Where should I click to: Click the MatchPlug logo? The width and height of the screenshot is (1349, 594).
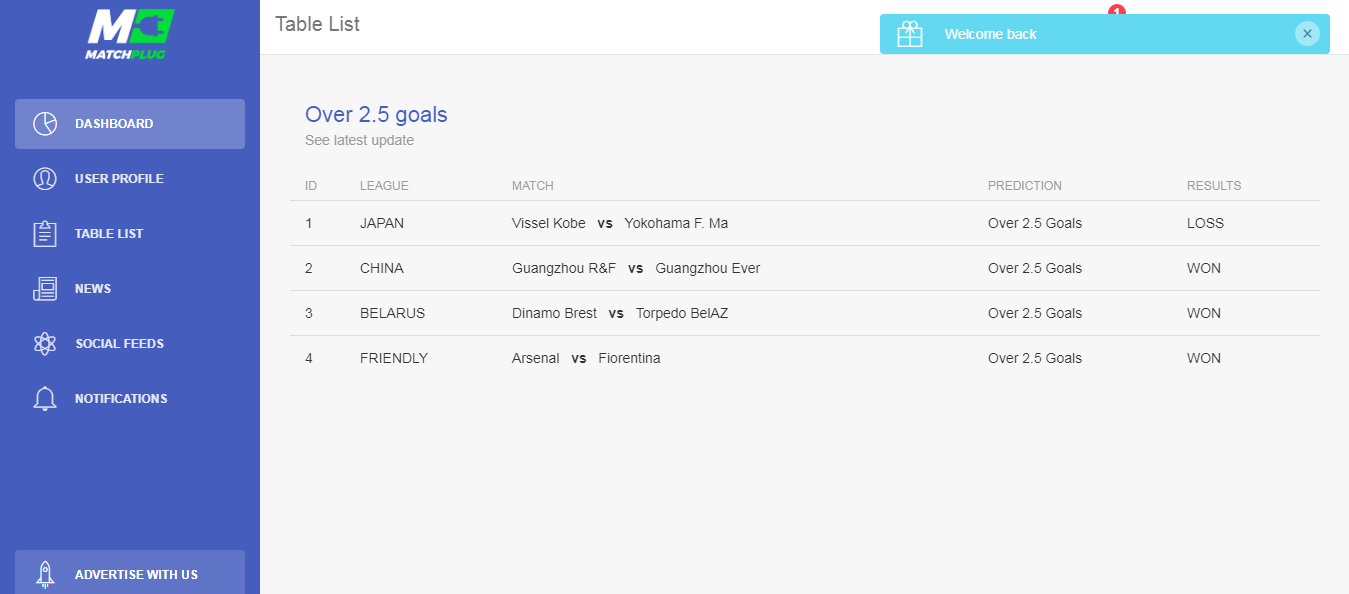click(x=130, y=35)
